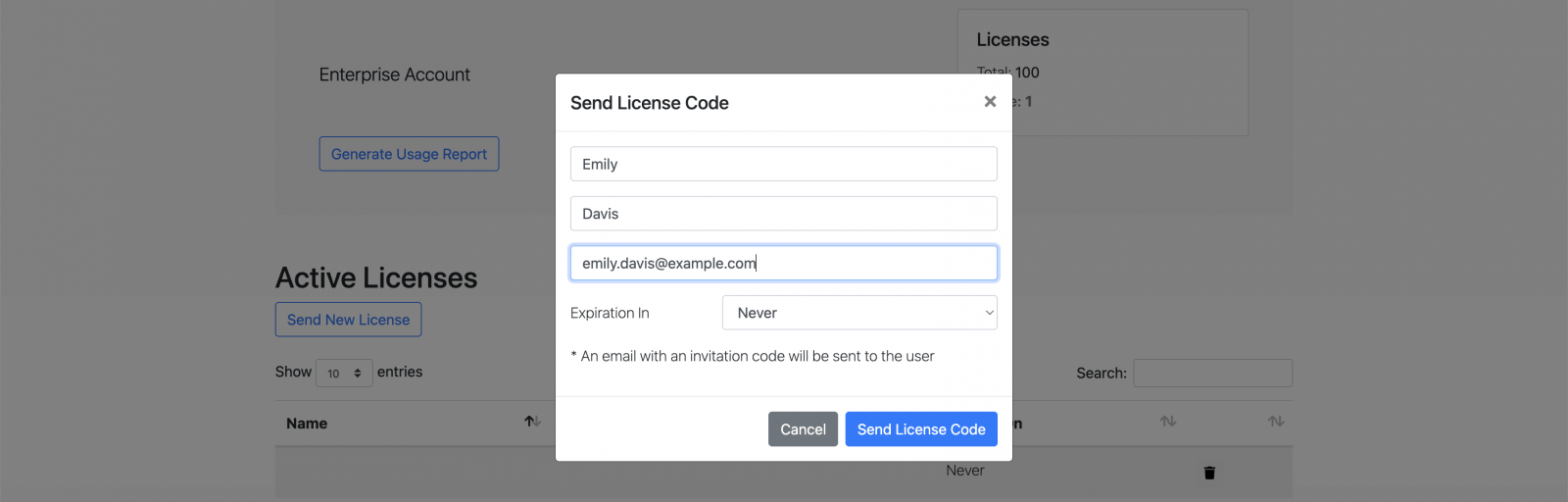Click into the email address field

[784, 263]
